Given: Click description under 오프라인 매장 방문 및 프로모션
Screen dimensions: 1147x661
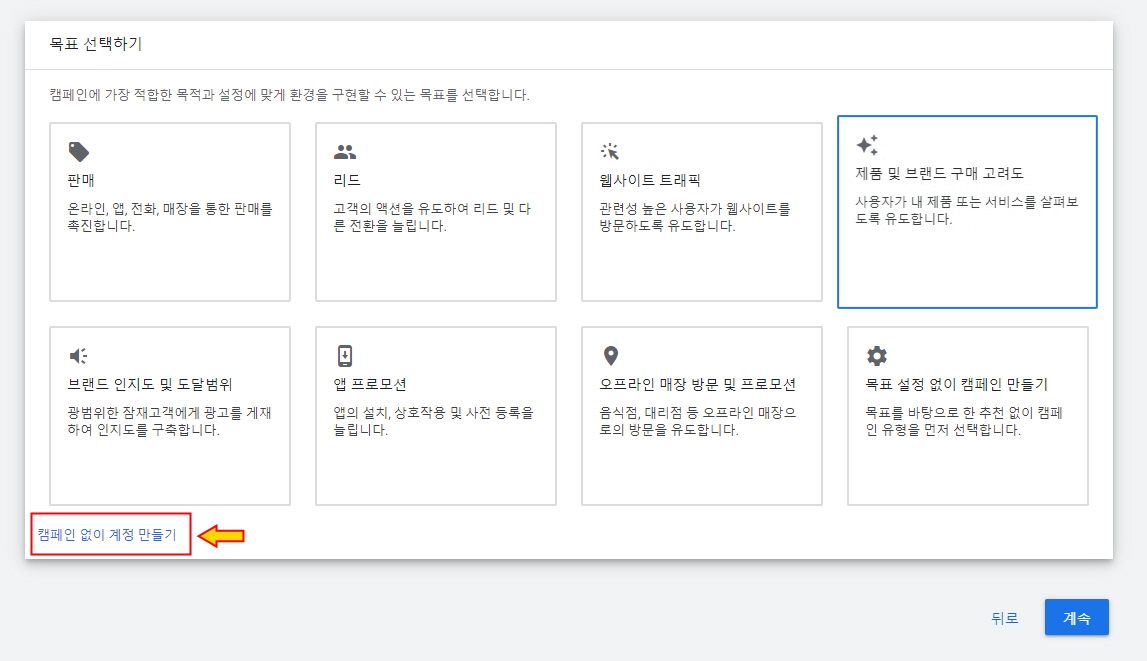Looking at the screenshot, I should pyautogui.click(x=697, y=421).
